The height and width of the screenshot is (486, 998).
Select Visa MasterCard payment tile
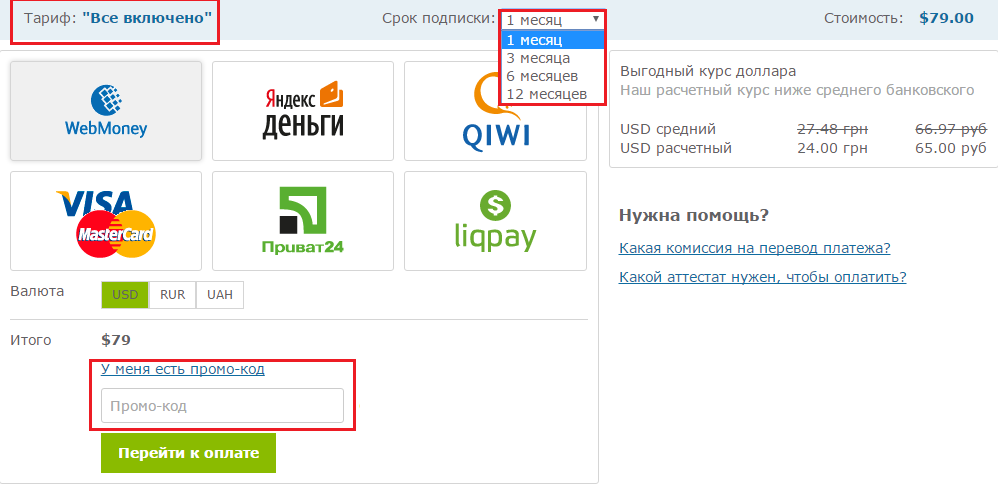click(x=106, y=221)
